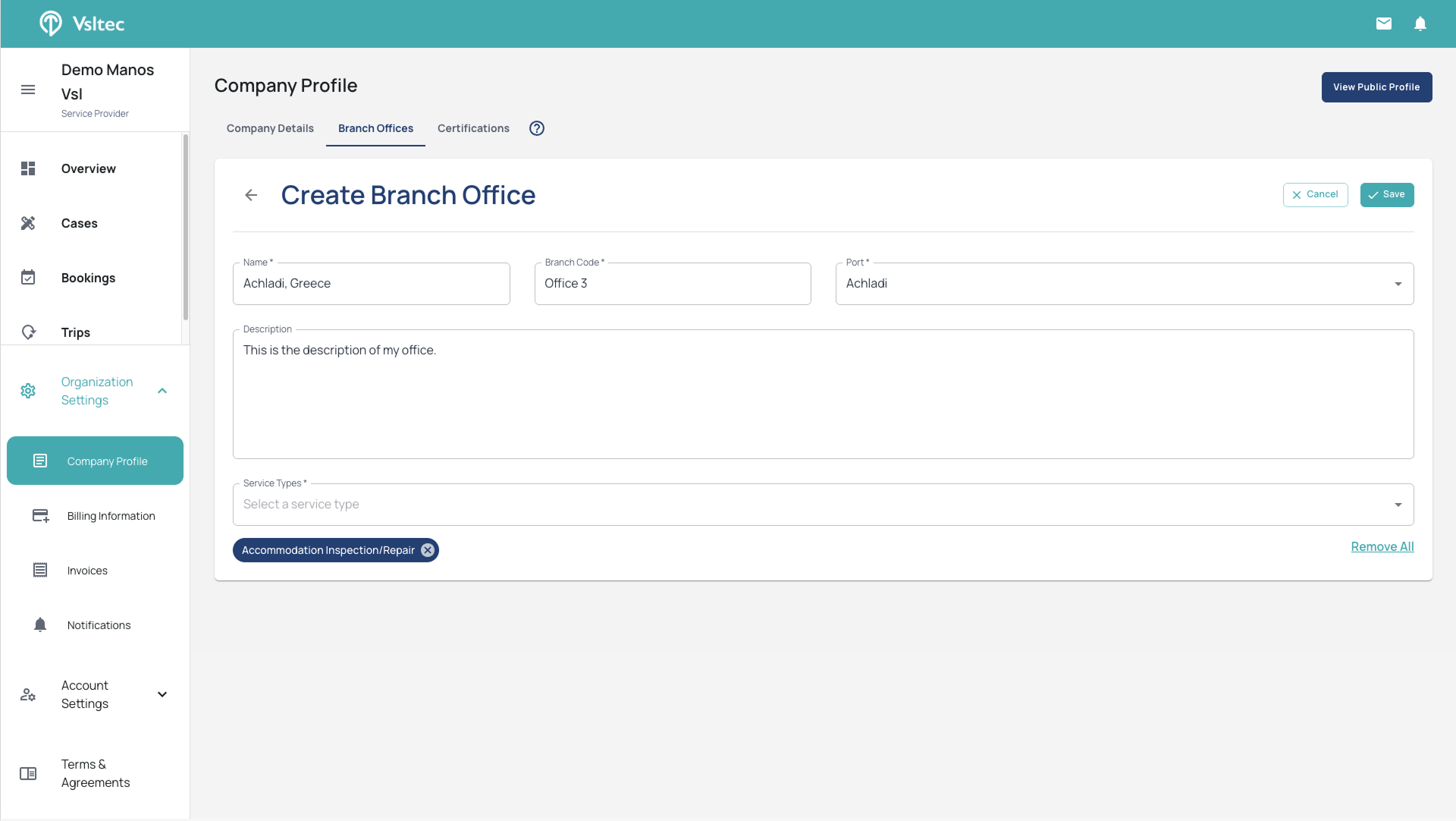The width and height of the screenshot is (1456, 821).
Task: Expand the Port dropdown
Action: point(1398,284)
